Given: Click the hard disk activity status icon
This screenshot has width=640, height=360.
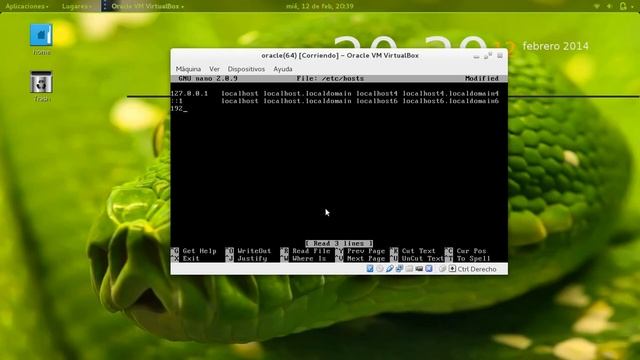Looking at the screenshot, I should (x=370, y=269).
